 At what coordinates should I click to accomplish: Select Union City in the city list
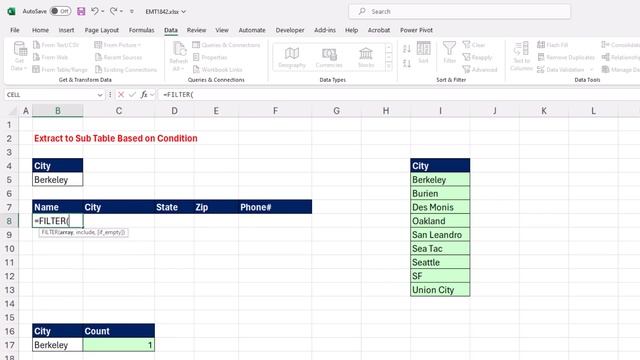440,290
